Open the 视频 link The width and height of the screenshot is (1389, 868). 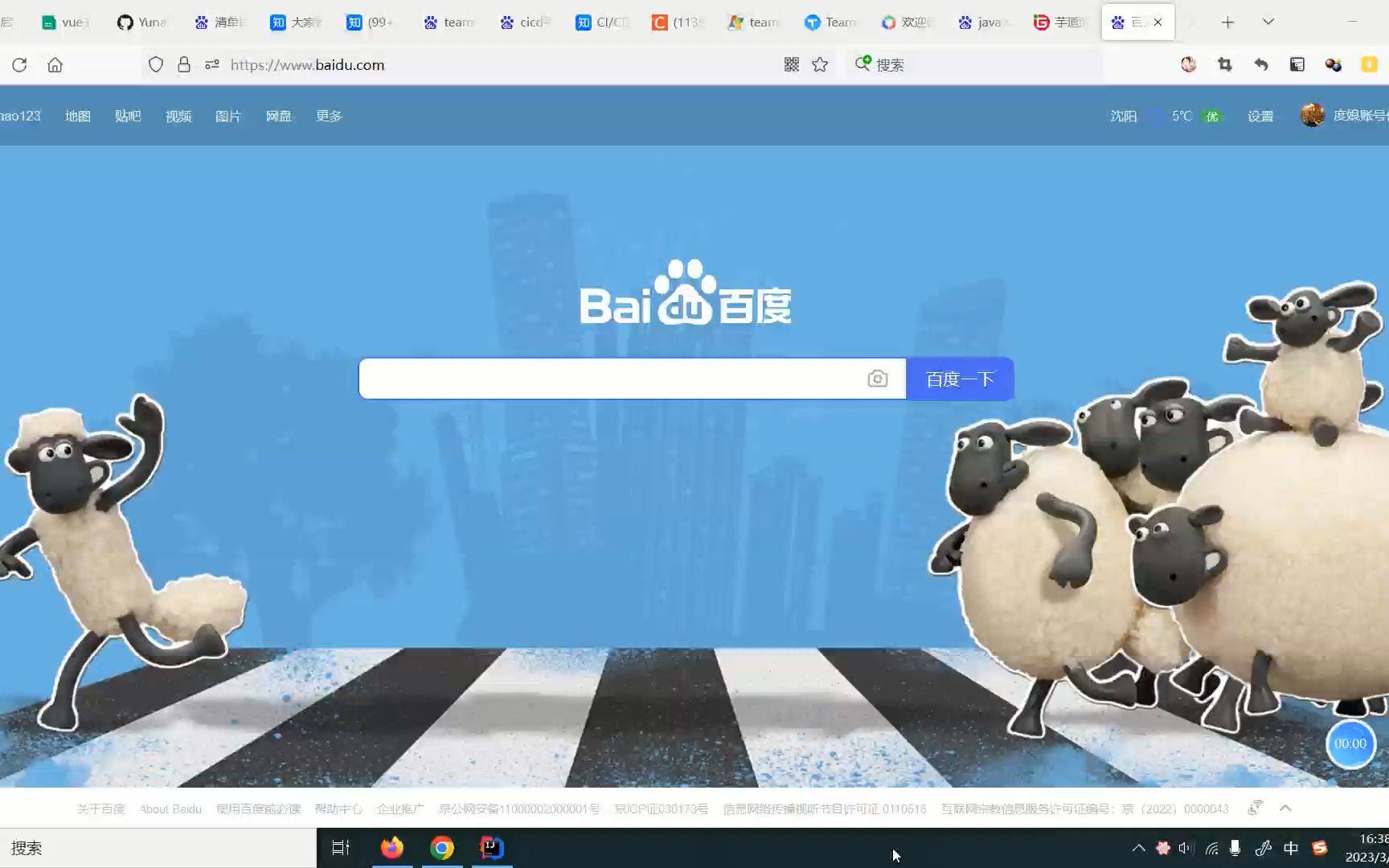(x=178, y=116)
